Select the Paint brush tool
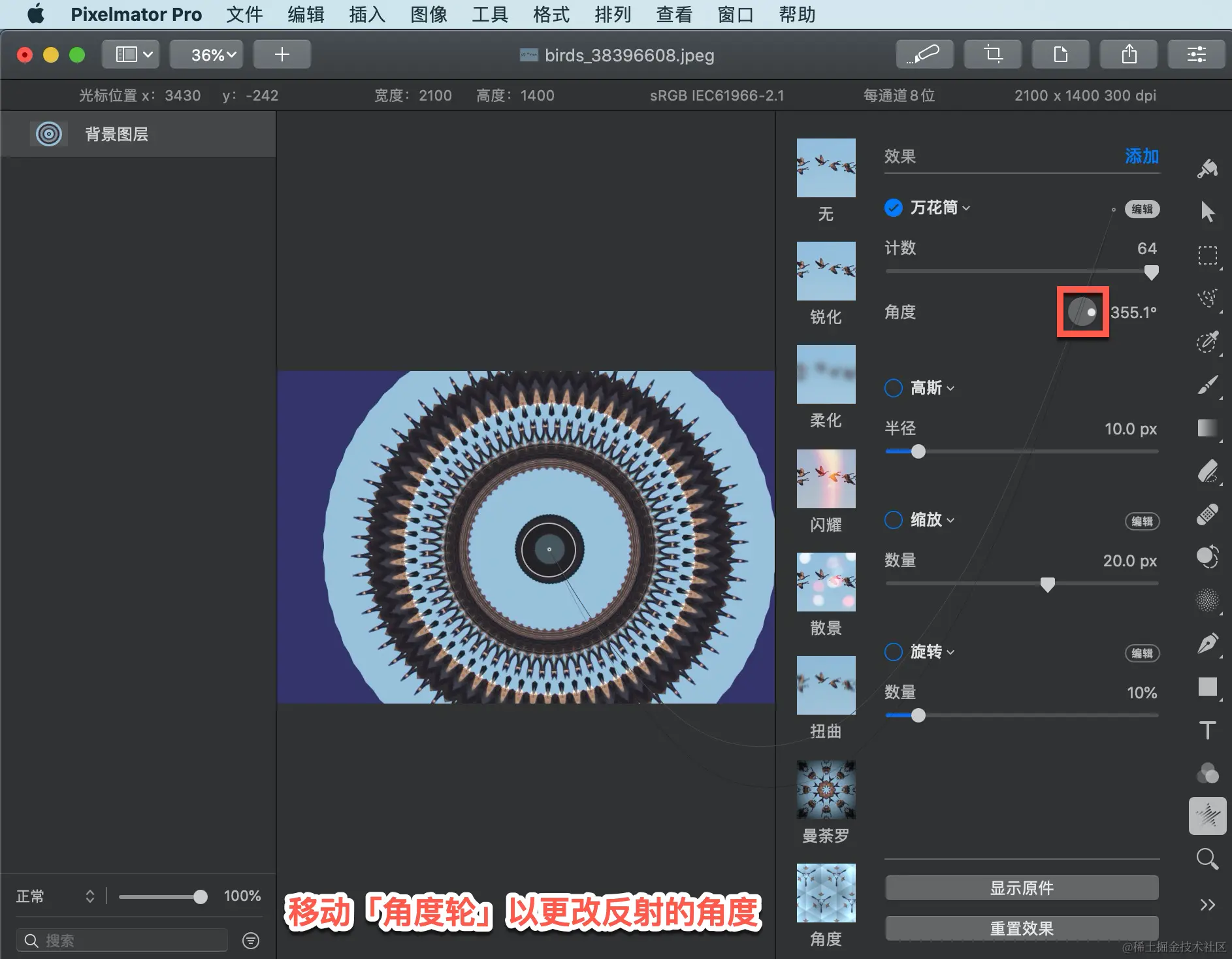 tap(1207, 385)
